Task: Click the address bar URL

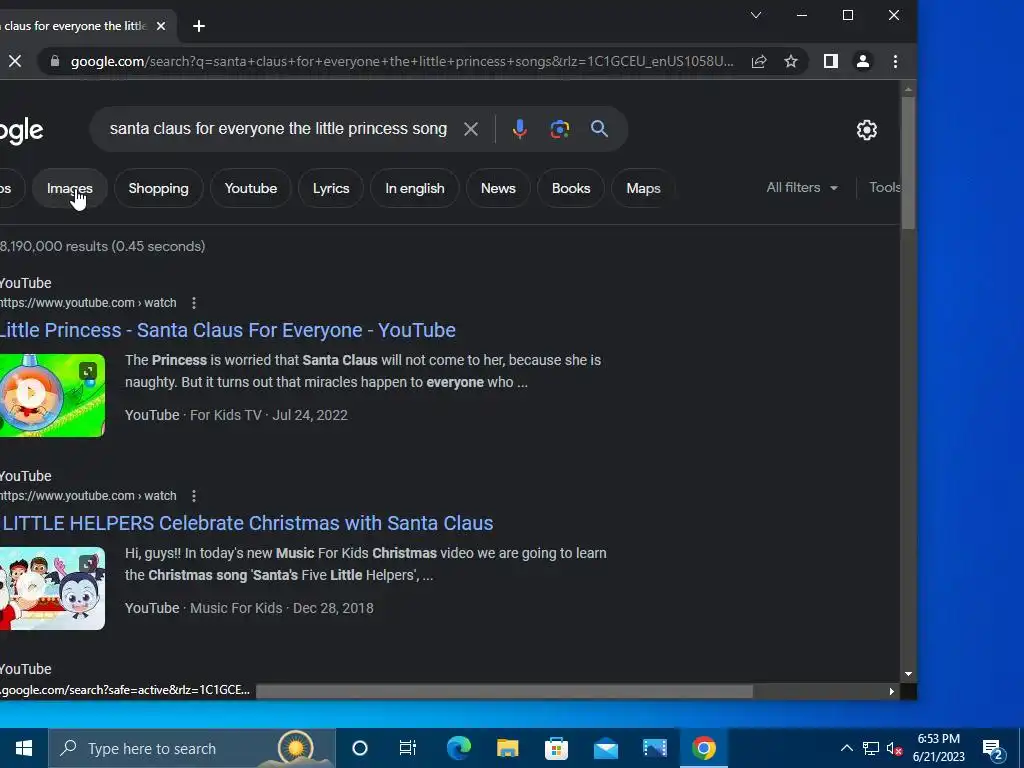Action: (x=402, y=61)
